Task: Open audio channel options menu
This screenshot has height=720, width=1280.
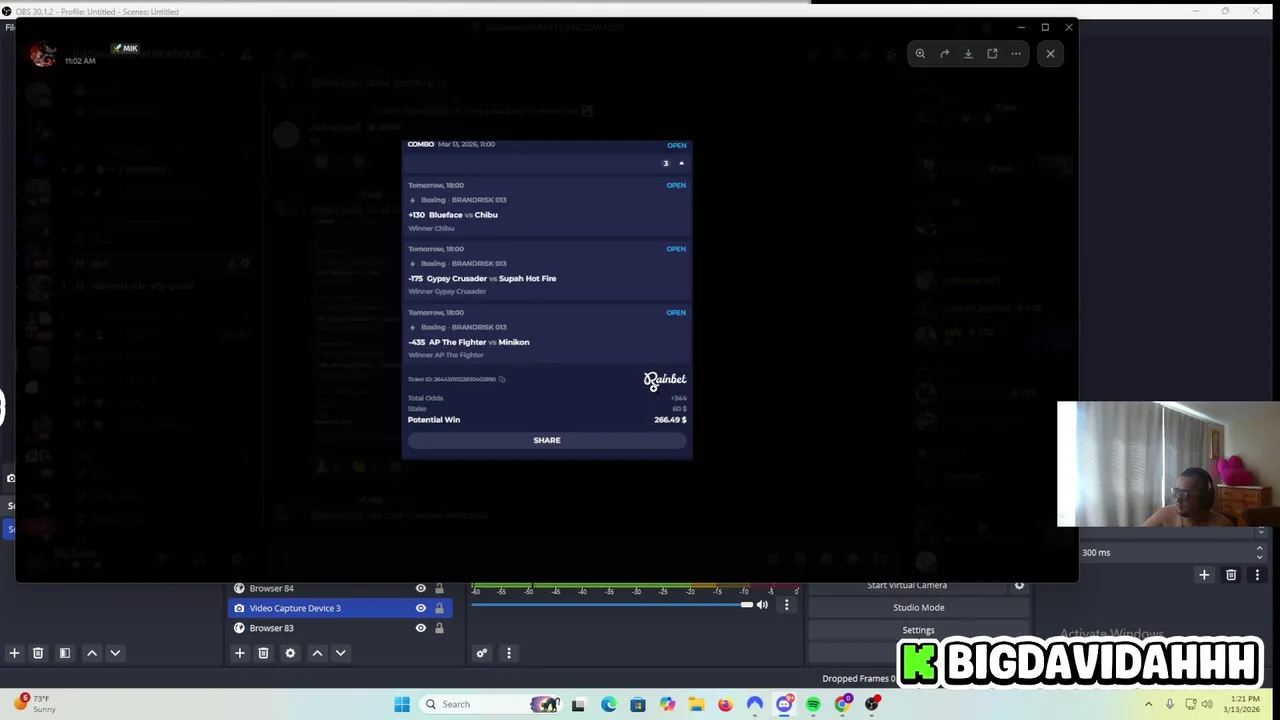Action: pyautogui.click(x=786, y=604)
